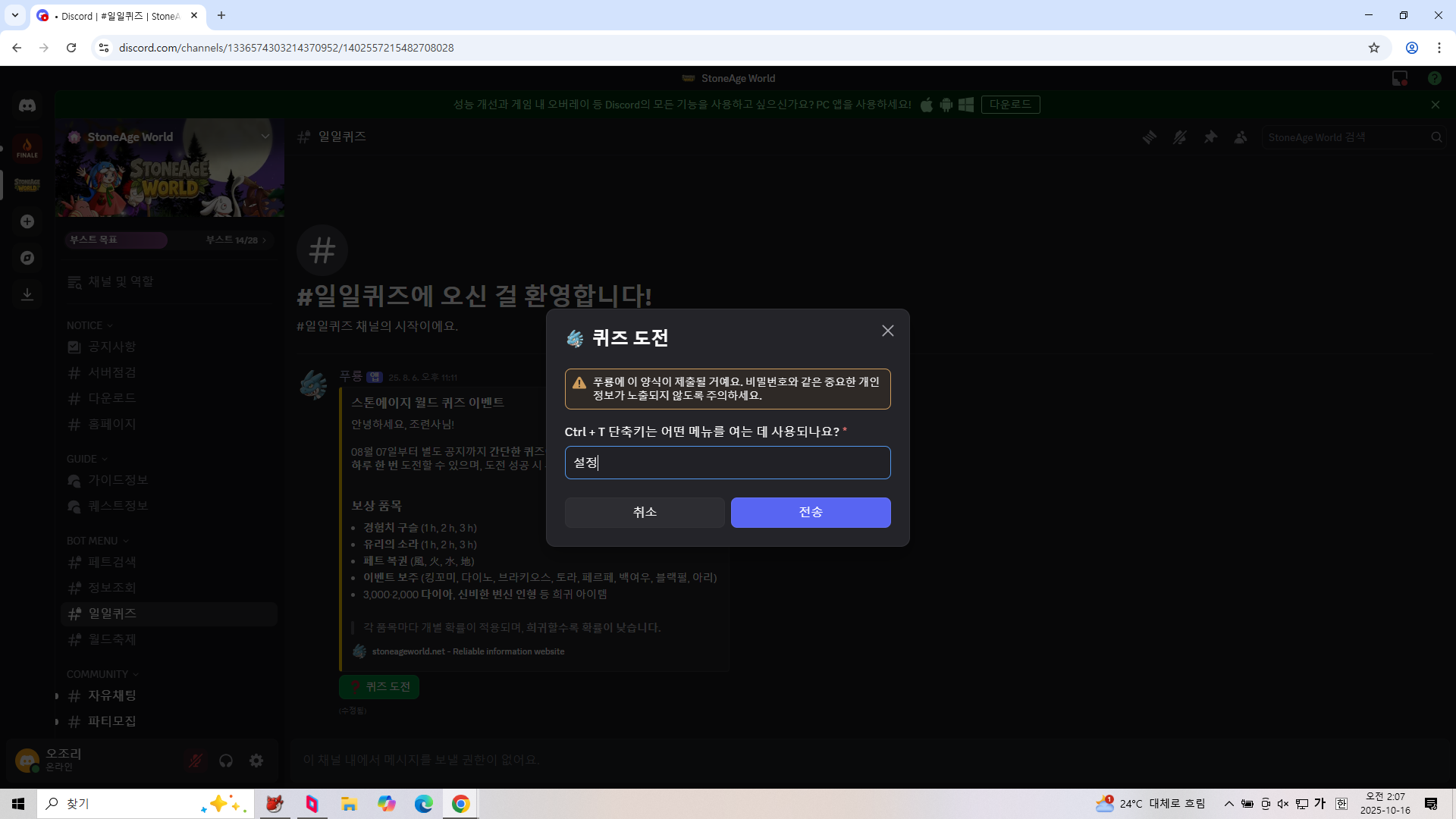Open the 자유채팅 channel
This screenshot has height=819, width=1456.
pyautogui.click(x=112, y=695)
